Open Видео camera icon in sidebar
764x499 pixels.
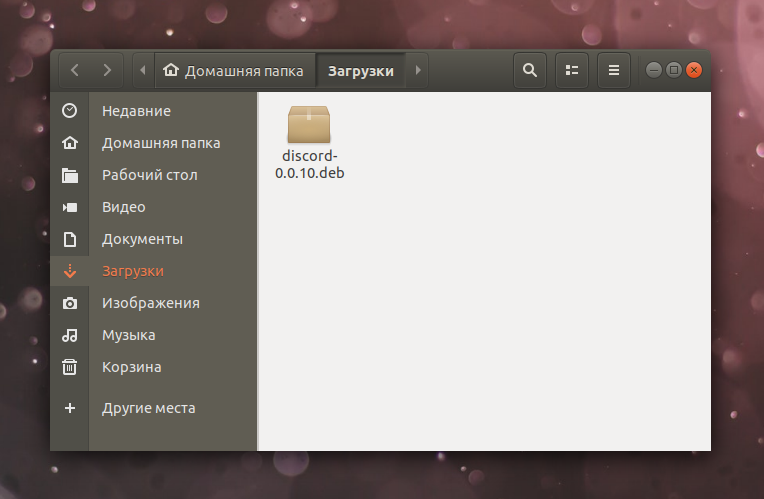tap(70, 207)
